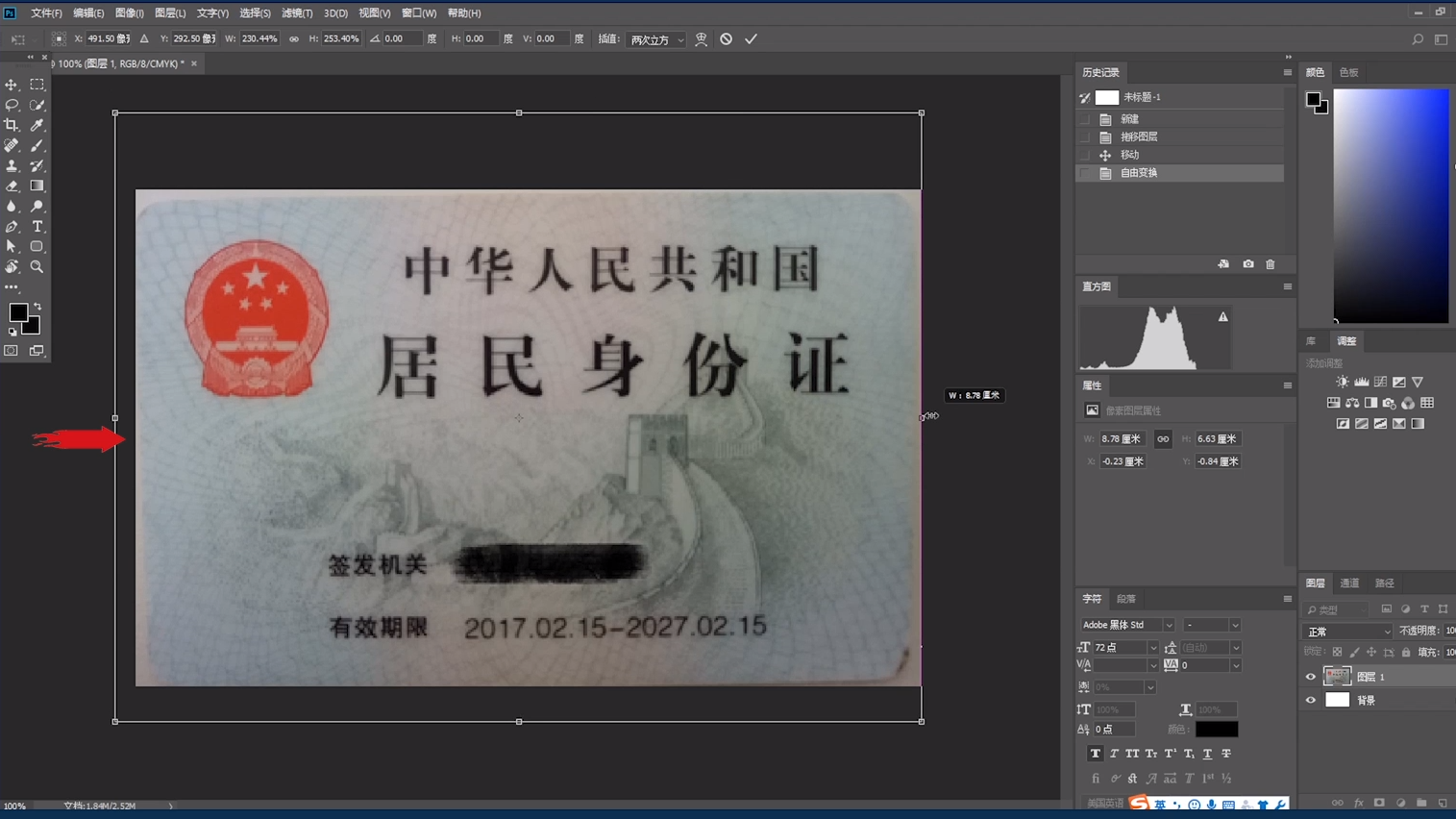Toggle Underline in 字符 panel
The image size is (1456, 819).
1207,754
